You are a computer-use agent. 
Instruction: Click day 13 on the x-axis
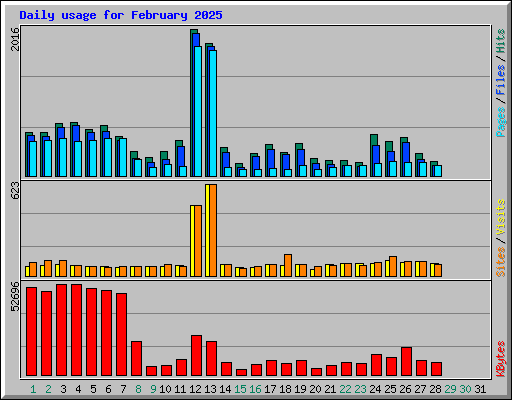[210, 389]
